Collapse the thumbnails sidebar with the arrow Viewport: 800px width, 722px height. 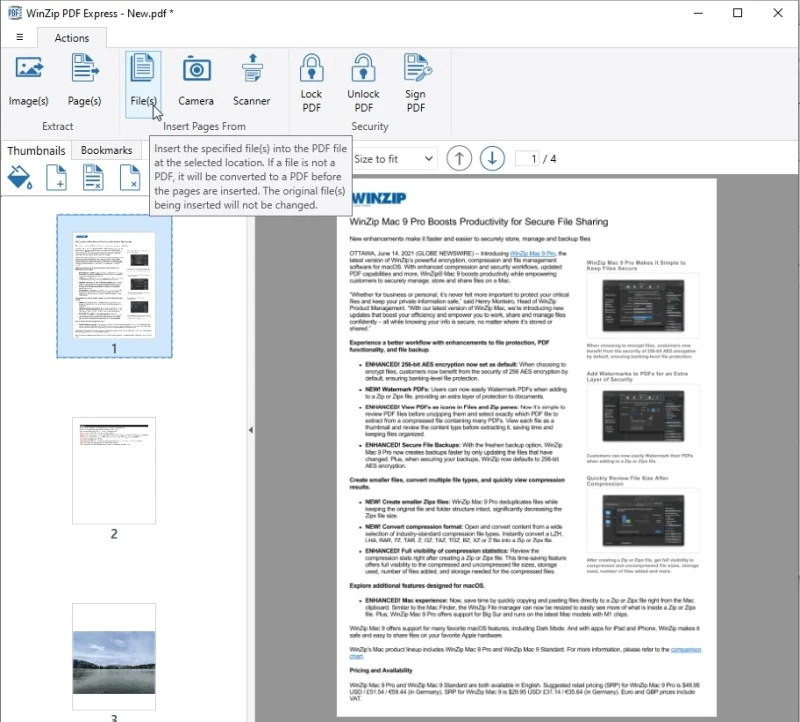(x=250, y=430)
